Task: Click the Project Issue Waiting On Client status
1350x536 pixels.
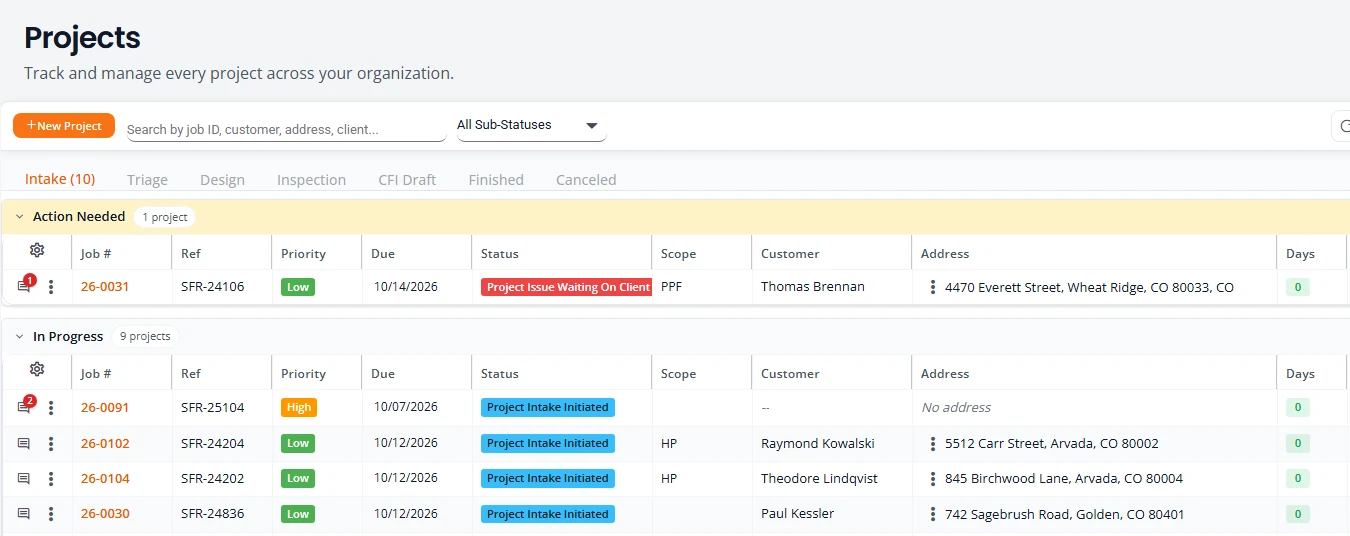Action: [566, 287]
